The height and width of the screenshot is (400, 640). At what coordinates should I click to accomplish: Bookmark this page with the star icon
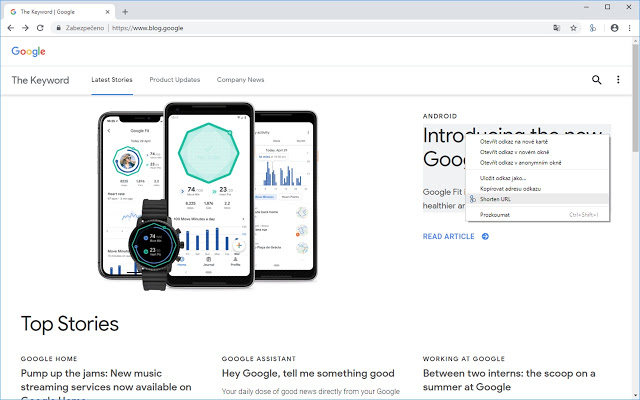pos(573,28)
